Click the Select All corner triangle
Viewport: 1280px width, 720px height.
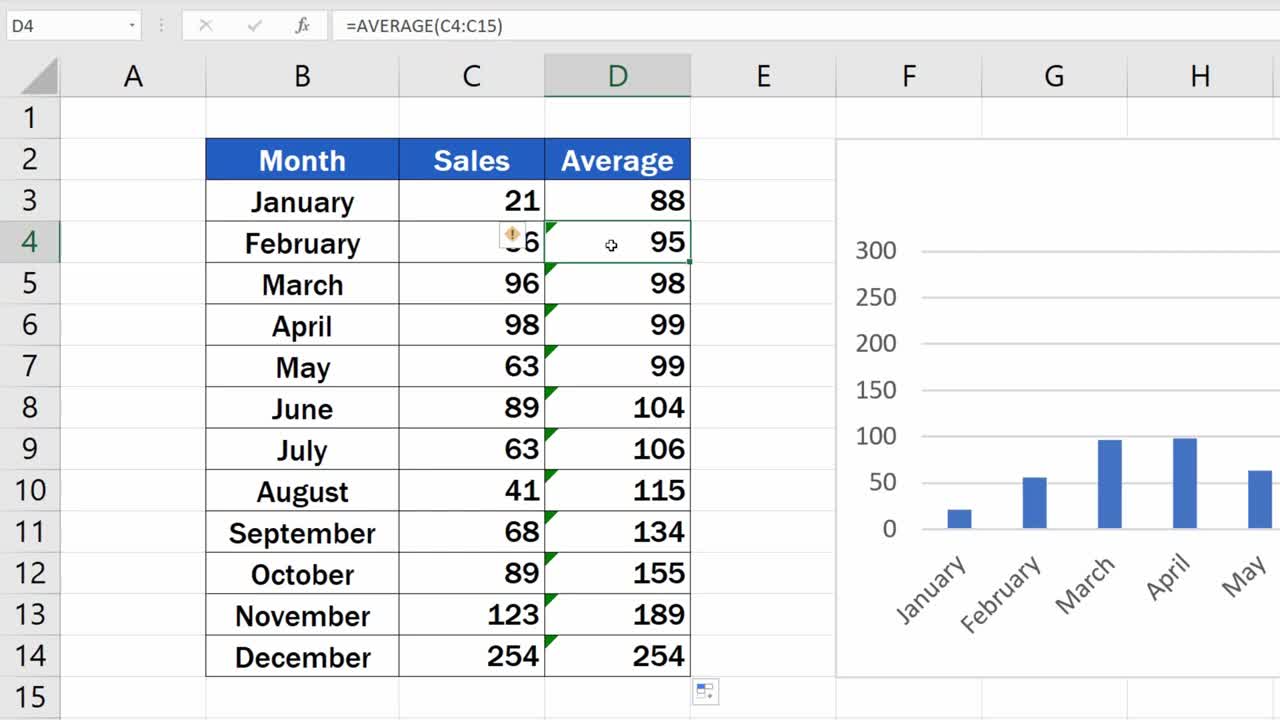39,76
